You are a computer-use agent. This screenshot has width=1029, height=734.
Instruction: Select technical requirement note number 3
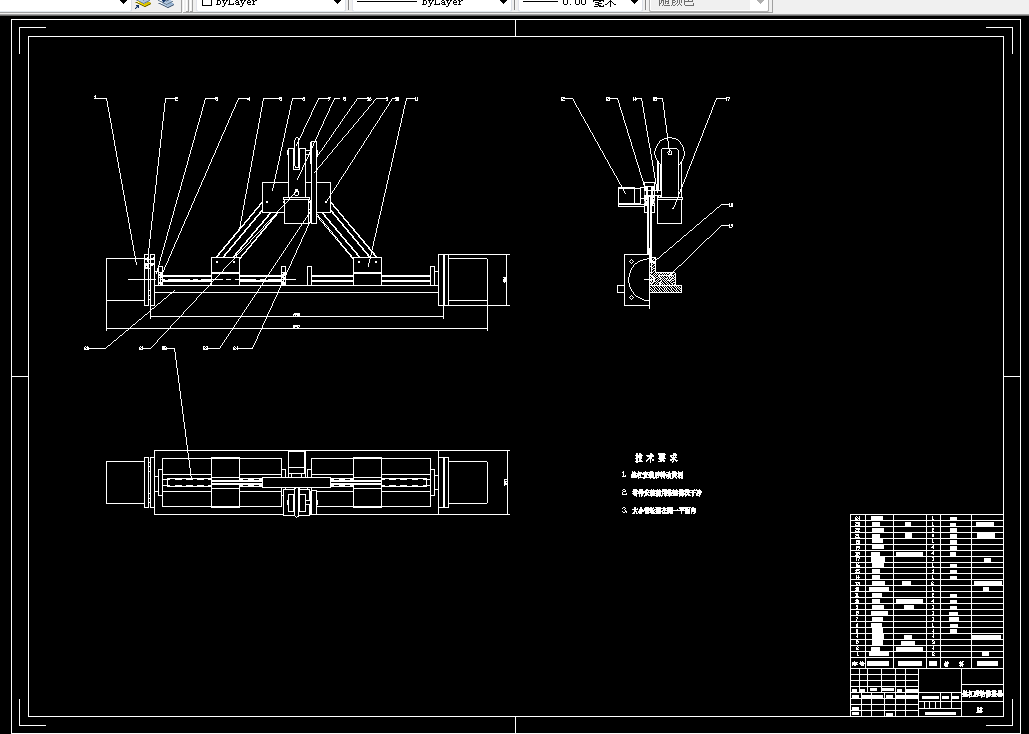[x=659, y=510]
